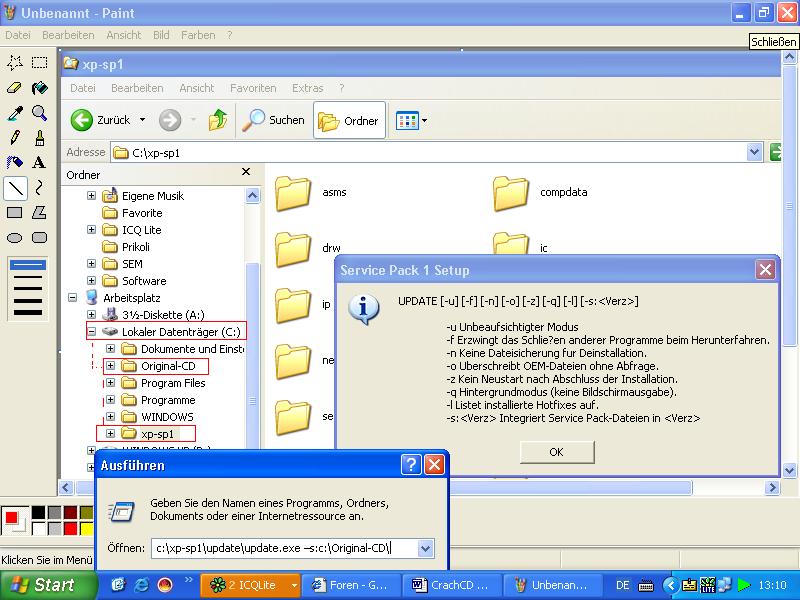Open Explorer's Extras menu
This screenshot has width=800, height=600.
308,88
